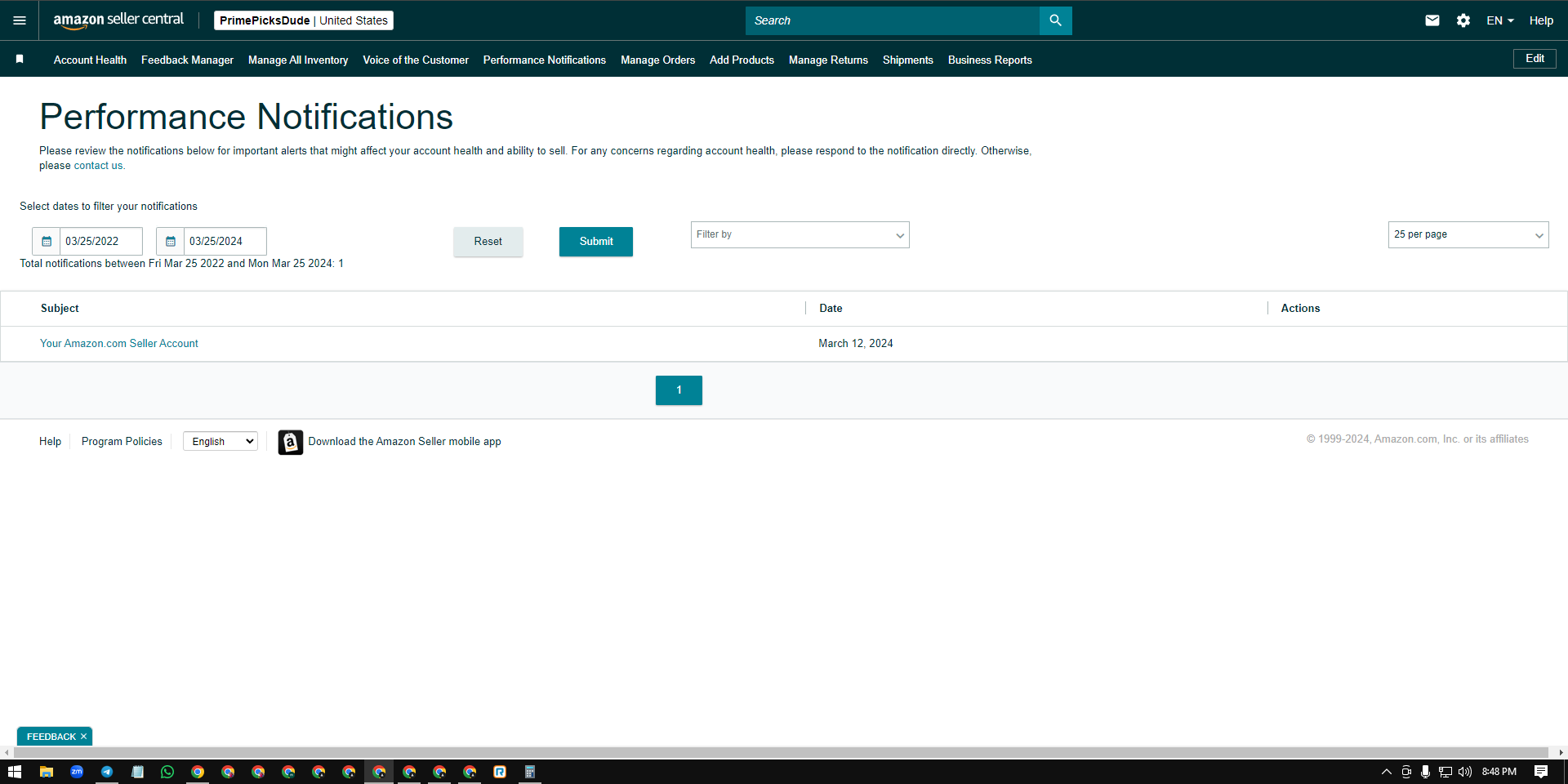This screenshot has width=1568, height=784.
Task: Click the footer Help link
Action: [50, 442]
